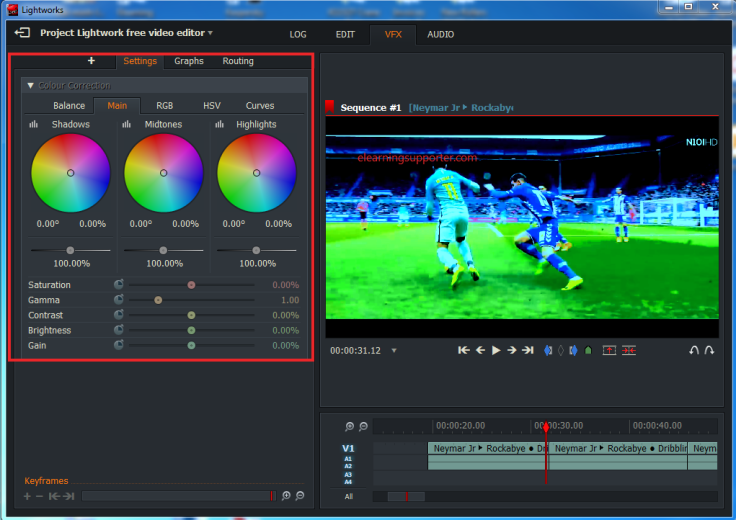This screenshot has height=520, width=736.
Task: Select the Main sub-tab
Action: [x=117, y=106]
